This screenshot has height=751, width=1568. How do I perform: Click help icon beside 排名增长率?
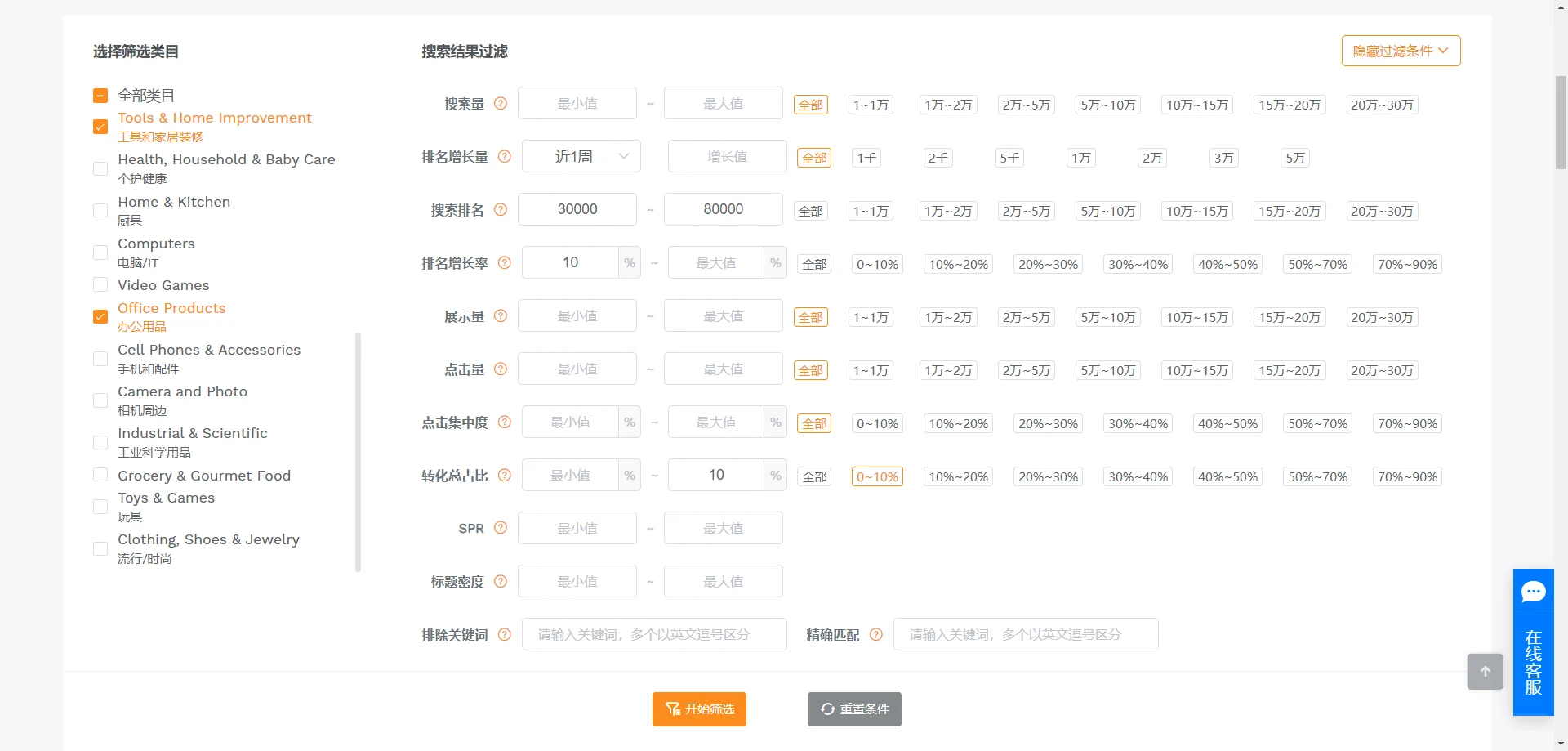tap(504, 263)
